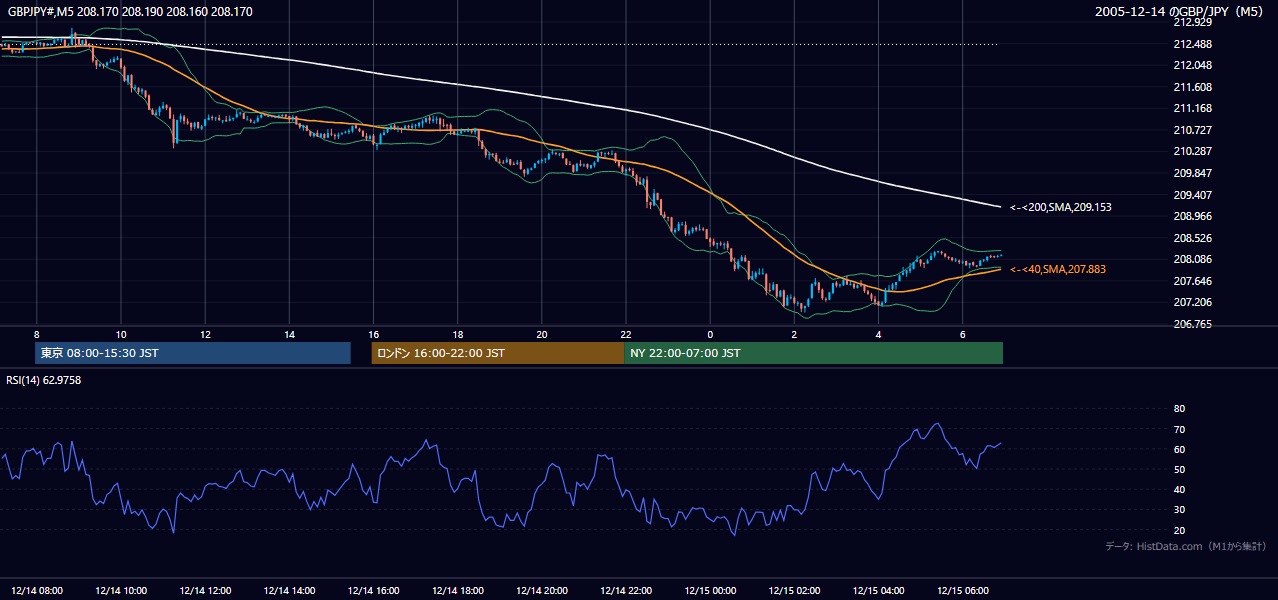Click time label 12/15 06:00

pos(962,591)
